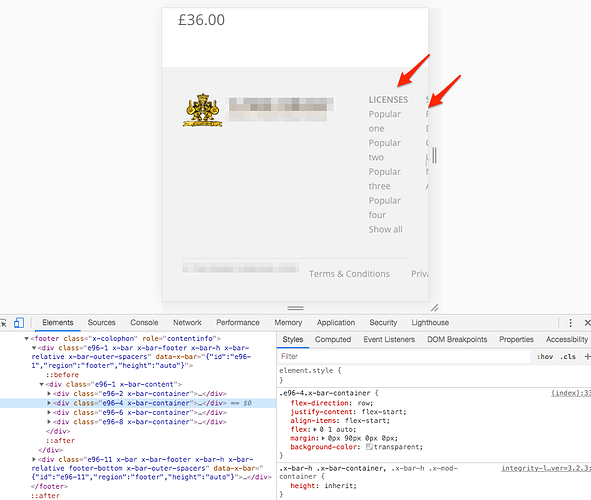Grab the corner resize handle of the viewport

click(435, 308)
